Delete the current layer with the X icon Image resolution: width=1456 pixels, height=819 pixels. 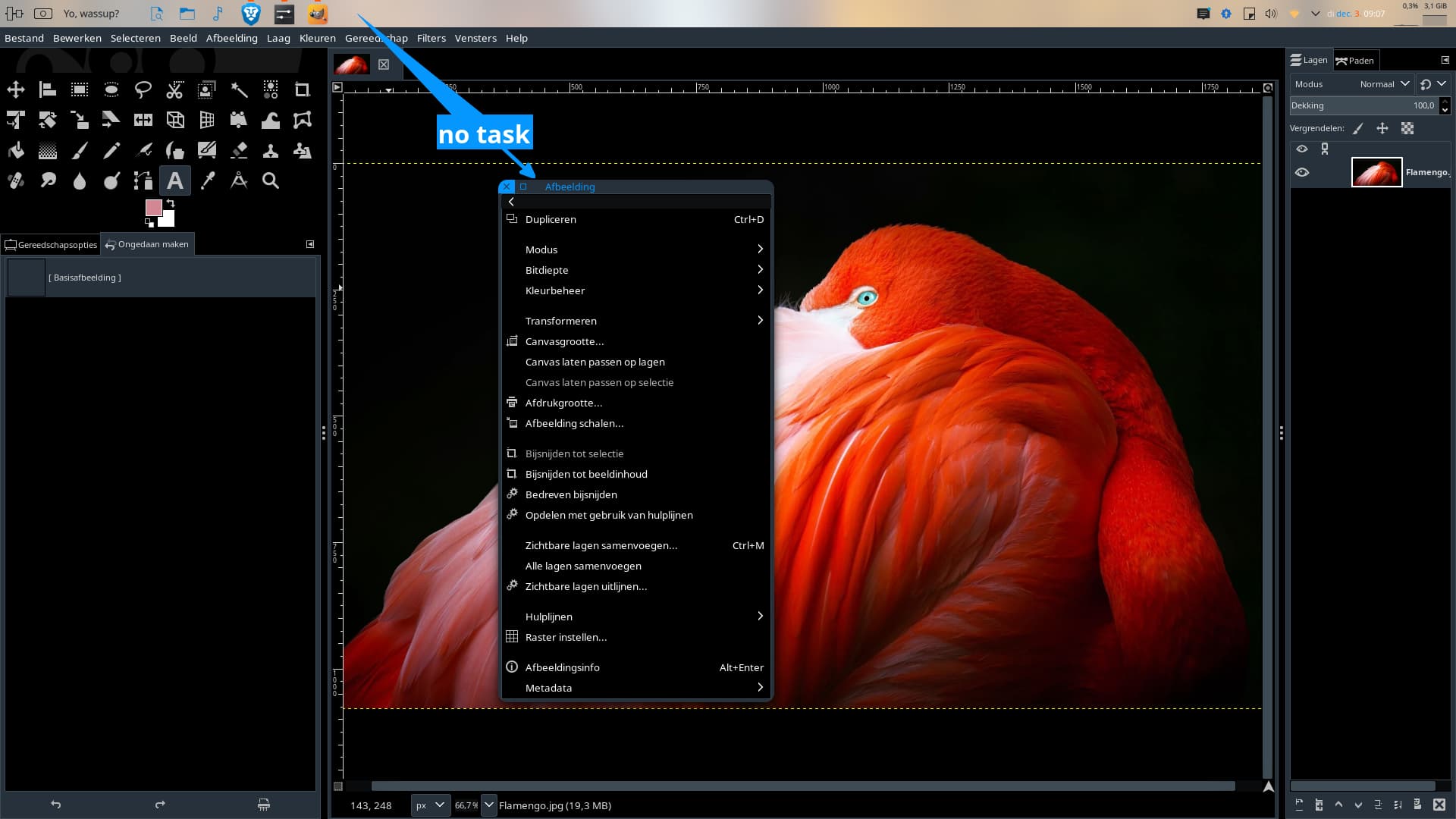click(1439, 805)
